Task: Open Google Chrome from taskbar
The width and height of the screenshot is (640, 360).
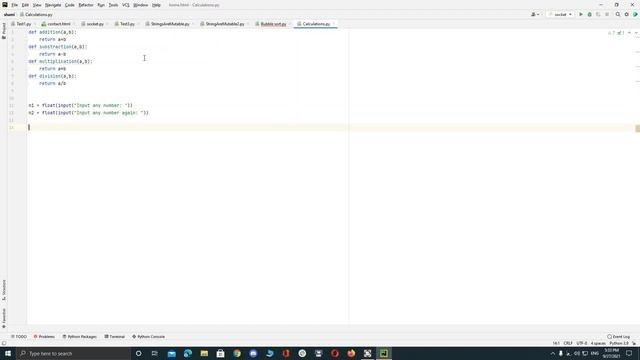Action: point(237,353)
